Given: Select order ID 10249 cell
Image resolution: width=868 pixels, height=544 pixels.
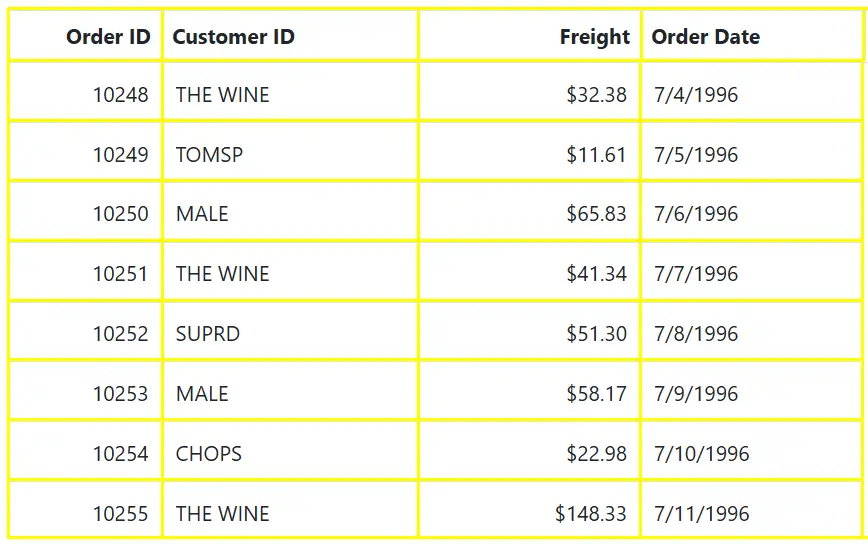Looking at the screenshot, I should [120, 155].
